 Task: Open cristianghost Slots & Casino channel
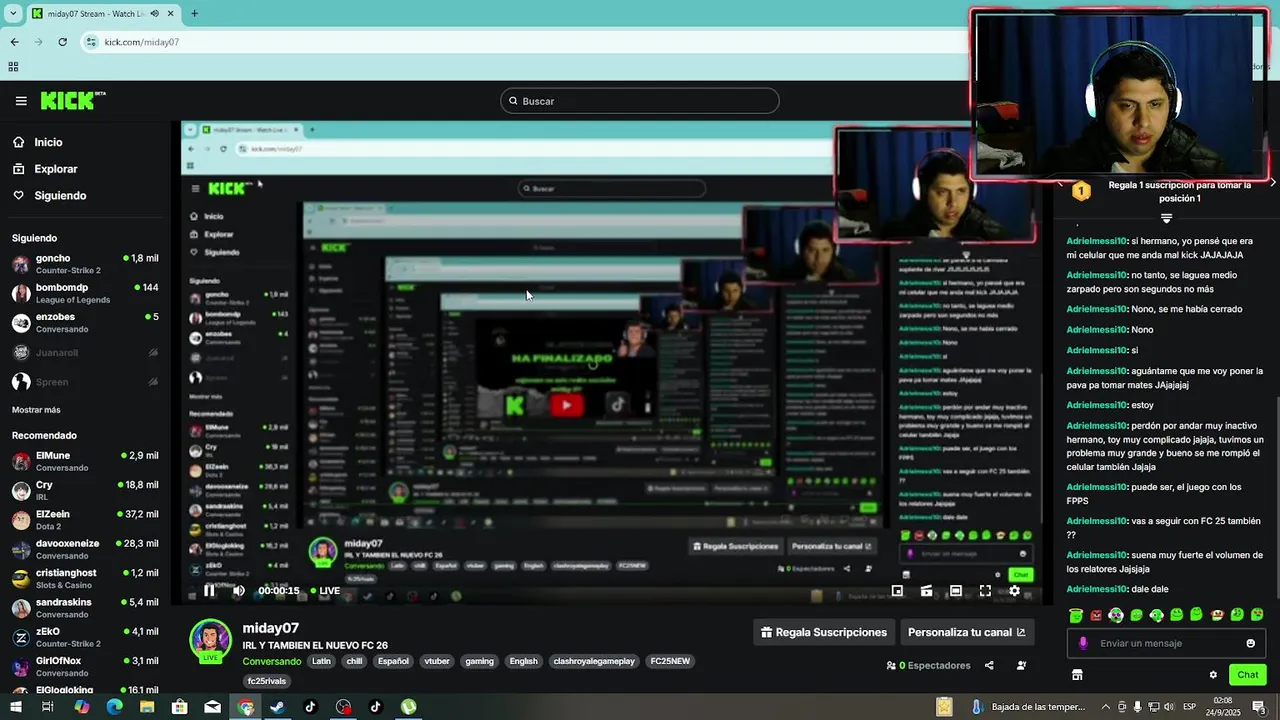[x=85, y=578]
